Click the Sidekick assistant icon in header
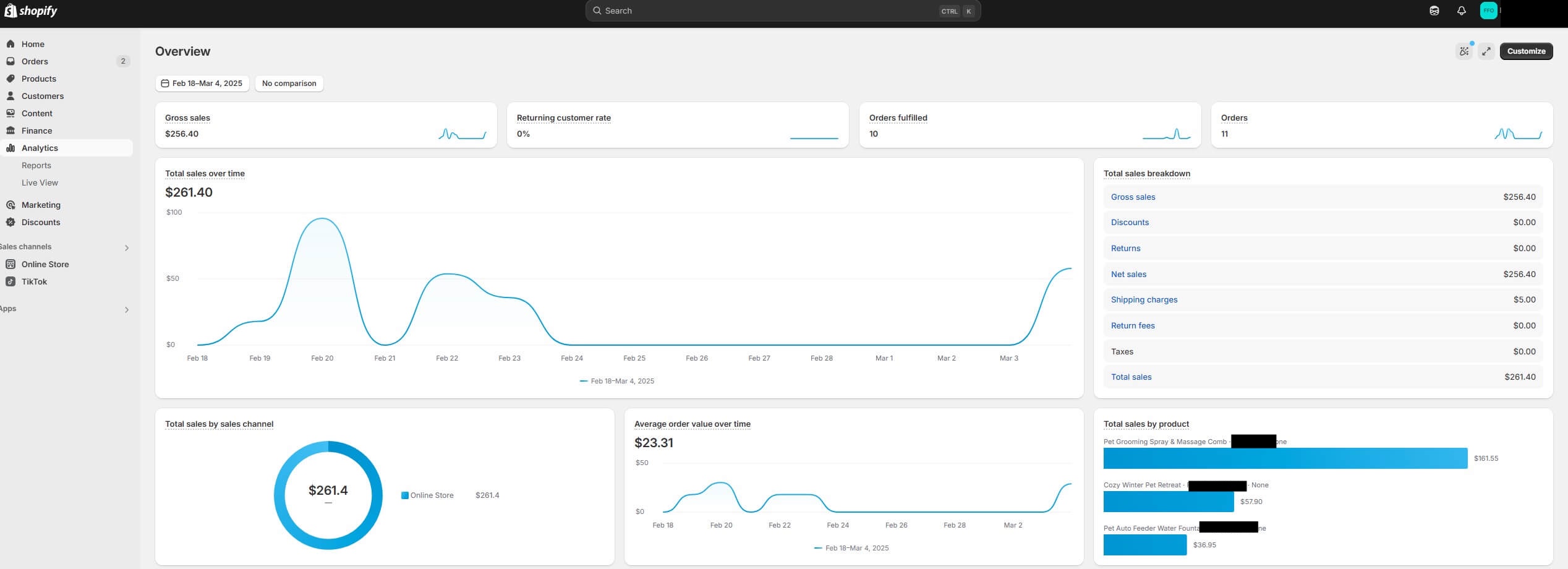Image resolution: width=1568 pixels, height=569 pixels. click(1434, 11)
